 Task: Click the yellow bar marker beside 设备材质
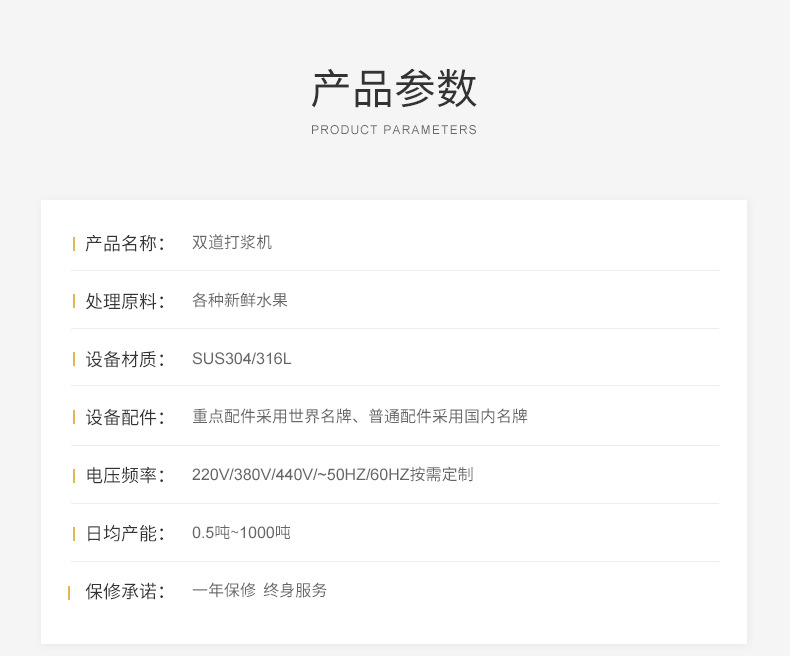click(x=74, y=360)
